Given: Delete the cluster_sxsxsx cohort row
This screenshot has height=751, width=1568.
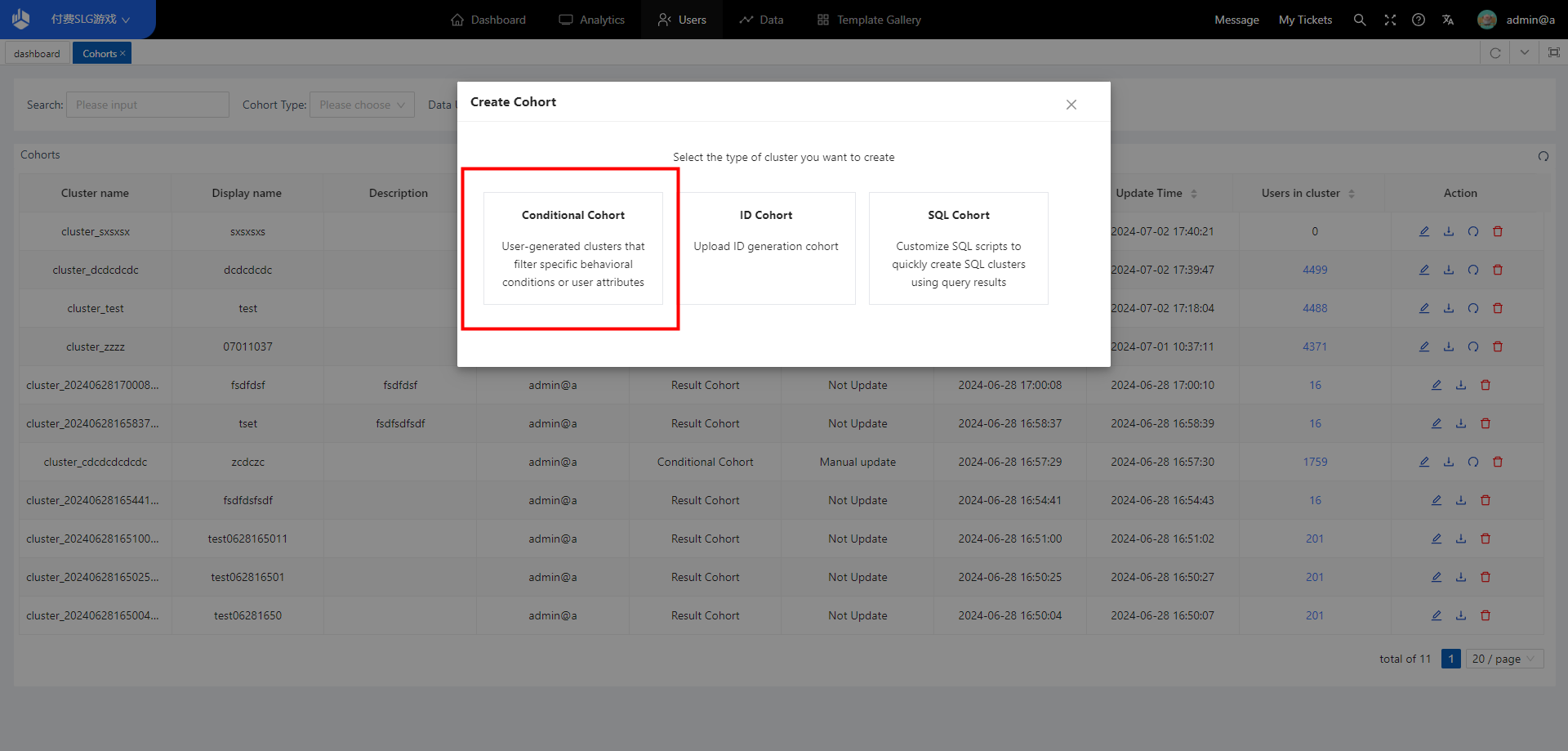Looking at the screenshot, I should 1497,231.
